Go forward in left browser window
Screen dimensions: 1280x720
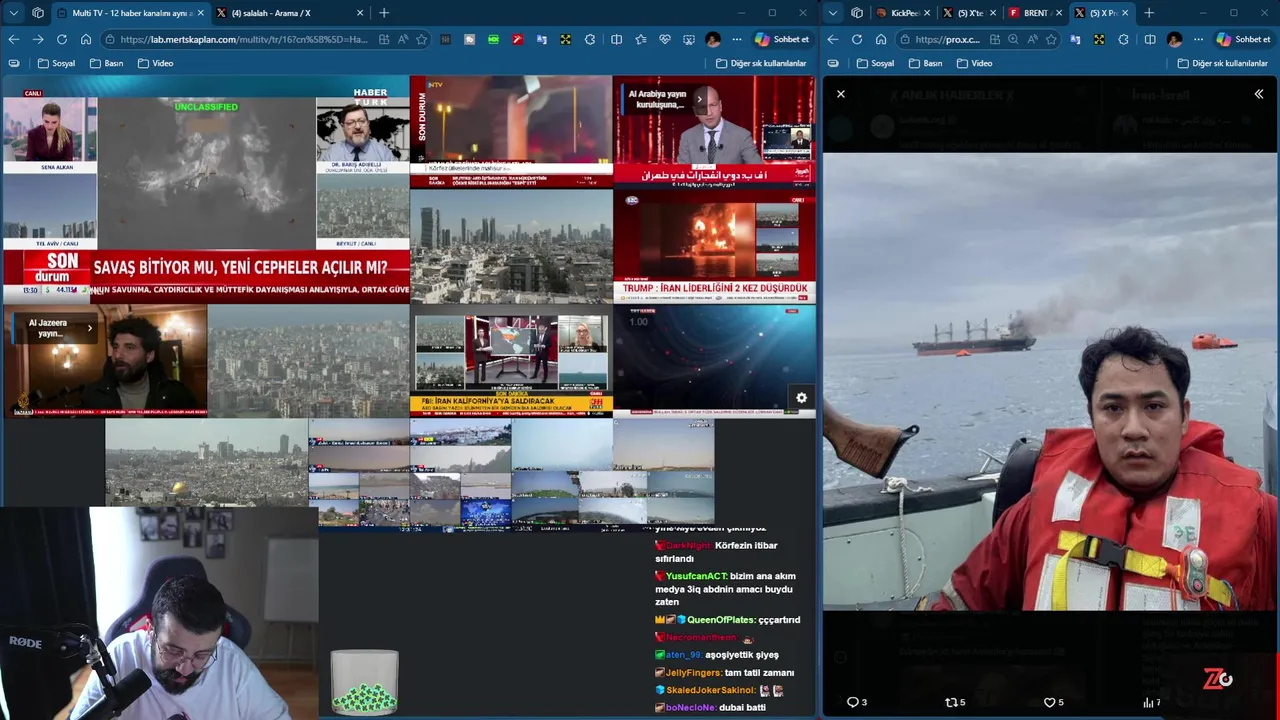pyautogui.click(x=37, y=39)
